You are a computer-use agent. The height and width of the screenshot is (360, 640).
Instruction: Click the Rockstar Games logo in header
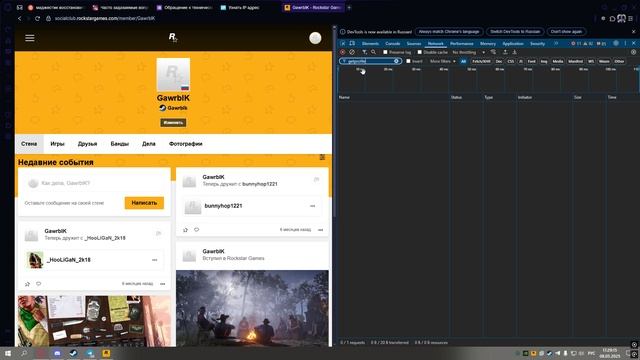(x=173, y=38)
